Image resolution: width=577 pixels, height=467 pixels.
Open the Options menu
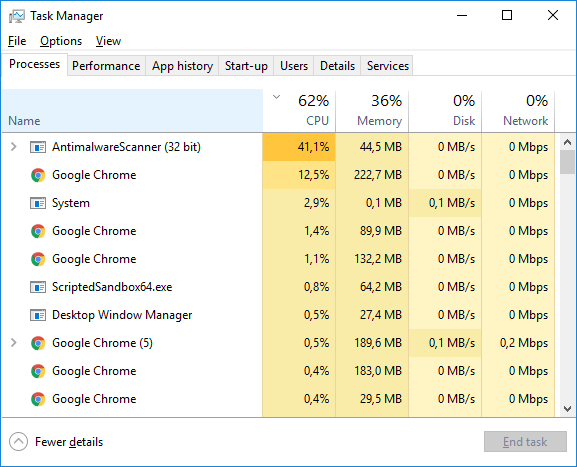(x=61, y=41)
